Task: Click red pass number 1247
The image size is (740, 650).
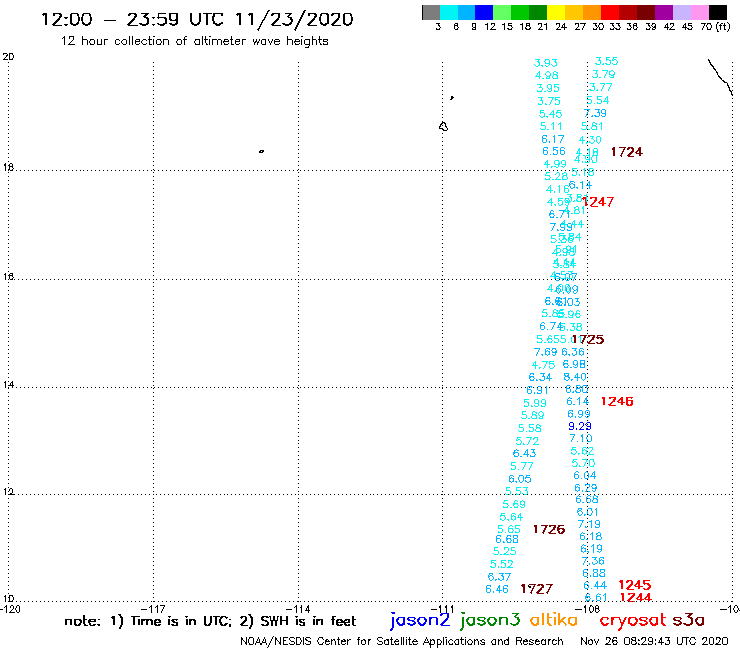Action: 598,202
